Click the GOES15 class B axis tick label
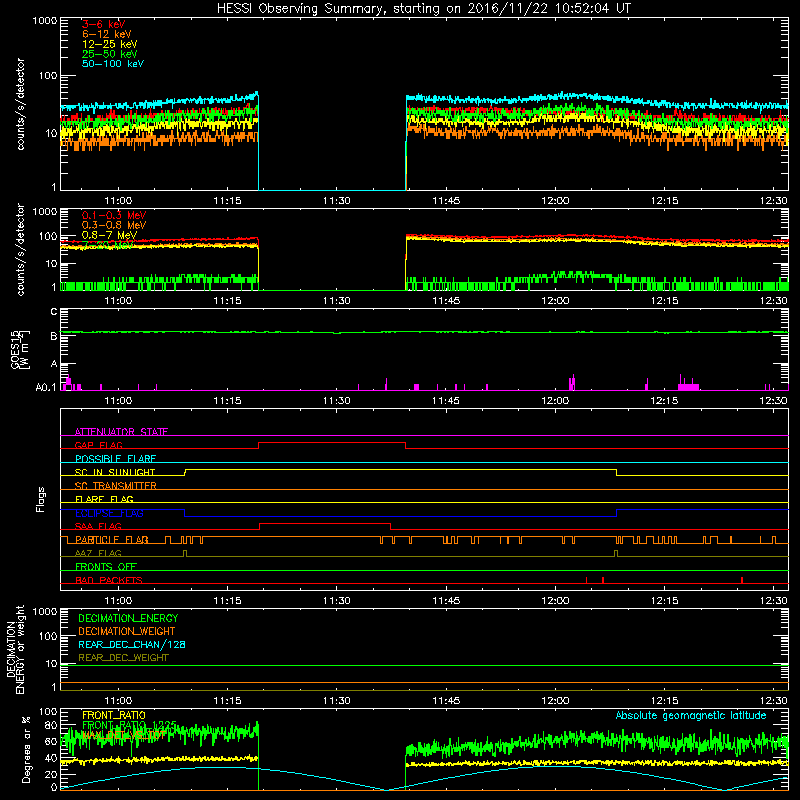The image size is (800, 800). [x=54, y=336]
